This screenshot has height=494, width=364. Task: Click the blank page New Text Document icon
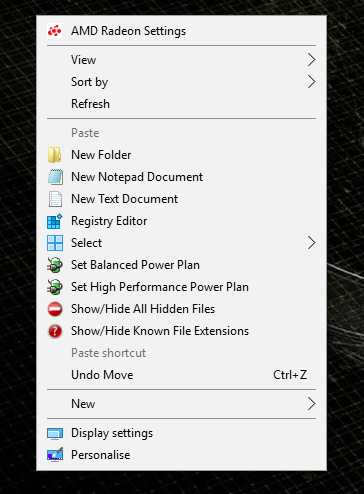55,199
